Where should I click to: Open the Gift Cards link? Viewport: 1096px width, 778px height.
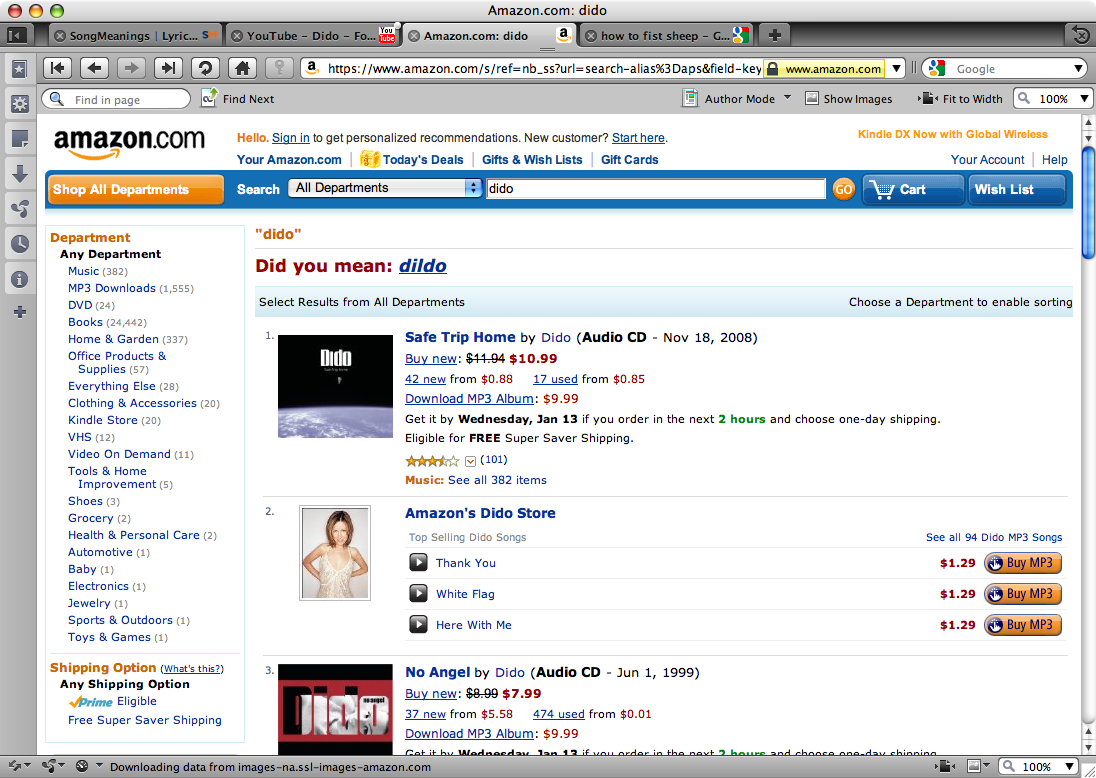pyautogui.click(x=629, y=159)
